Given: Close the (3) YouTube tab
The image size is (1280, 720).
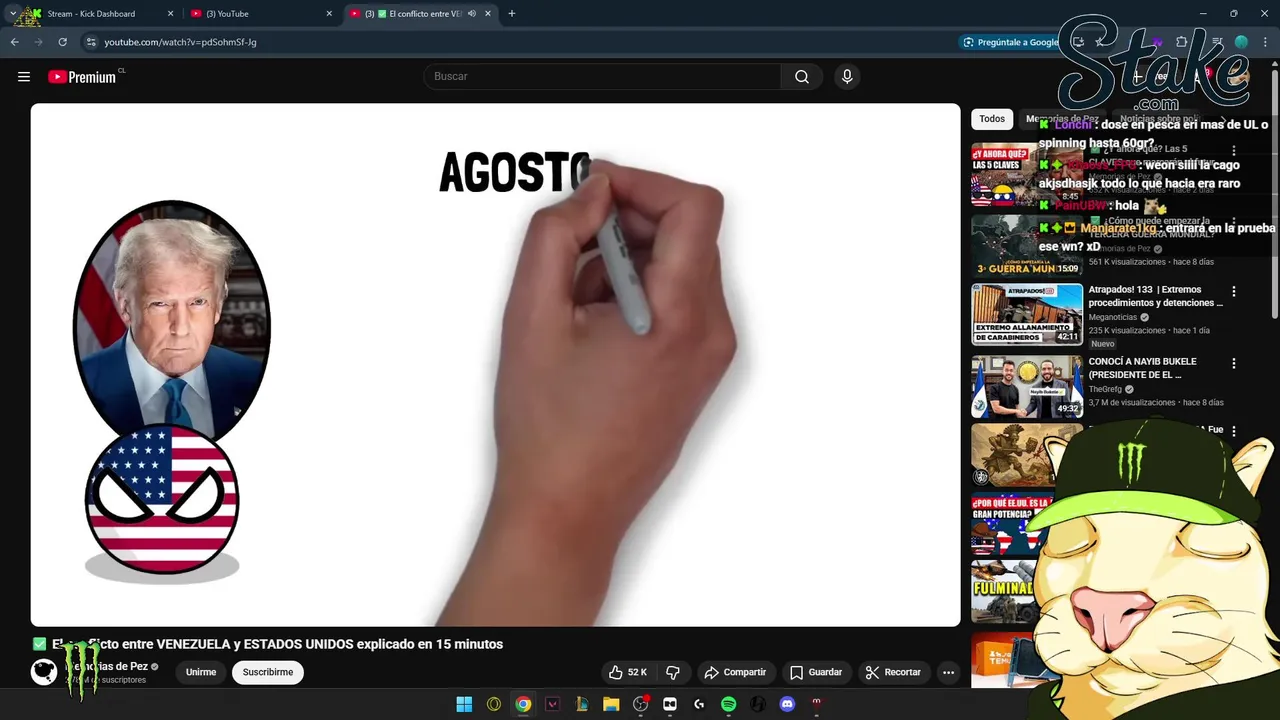Looking at the screenshot, I should tap(330, 14).
